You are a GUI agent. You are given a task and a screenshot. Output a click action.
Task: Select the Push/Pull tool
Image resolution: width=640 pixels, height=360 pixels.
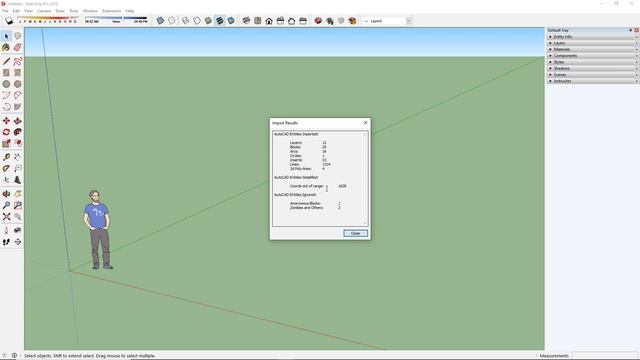click(18, 121)
